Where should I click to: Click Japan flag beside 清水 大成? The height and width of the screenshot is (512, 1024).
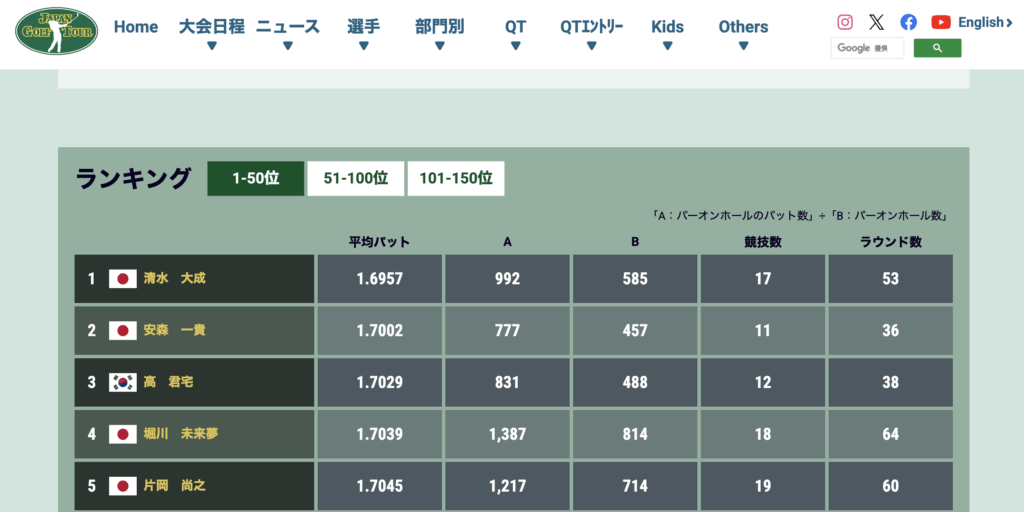pyautogui.click(x=123, y=279)
